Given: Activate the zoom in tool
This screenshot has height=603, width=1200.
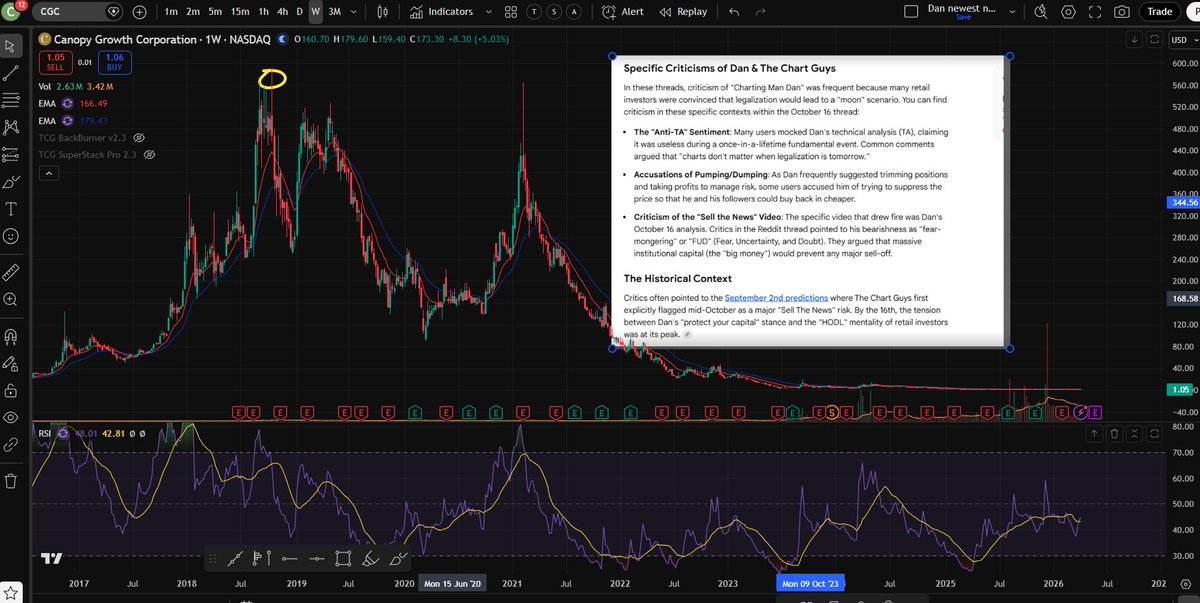Looking at the screenshot, I should click(x=11, y=299).
